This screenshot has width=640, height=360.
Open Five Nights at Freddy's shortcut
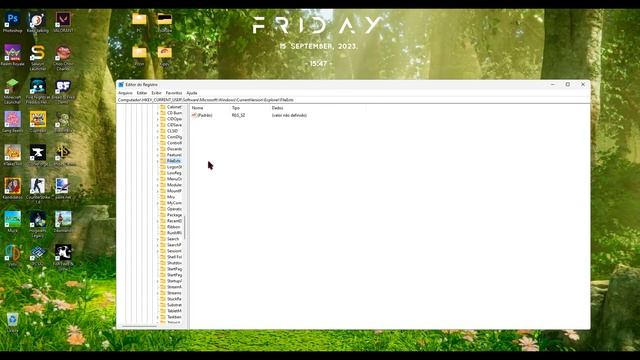coord(38,89)
